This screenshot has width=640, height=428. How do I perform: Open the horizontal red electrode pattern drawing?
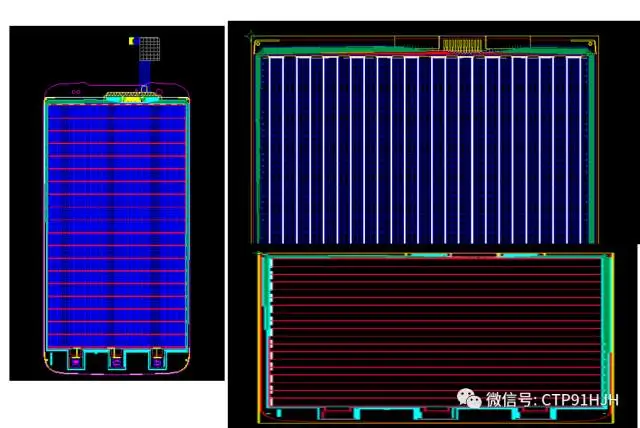(x=436, y=338)
